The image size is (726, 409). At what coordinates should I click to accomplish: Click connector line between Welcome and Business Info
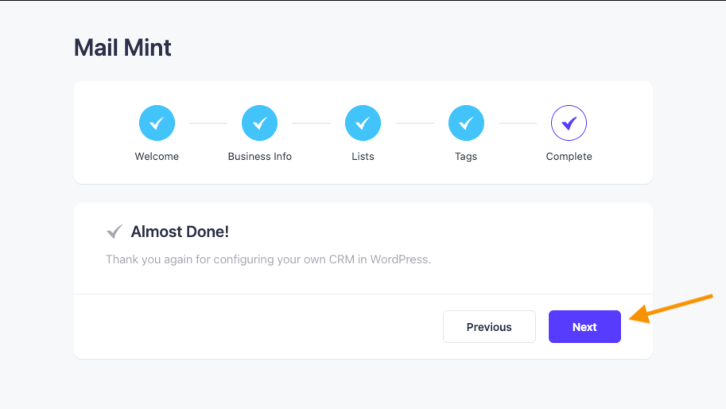coord(208,123)
